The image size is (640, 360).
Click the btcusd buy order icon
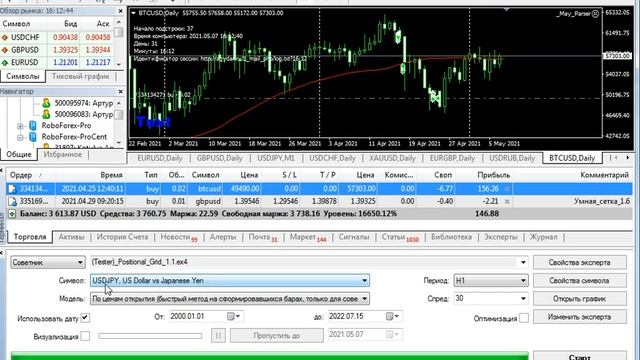click(12, 189)
